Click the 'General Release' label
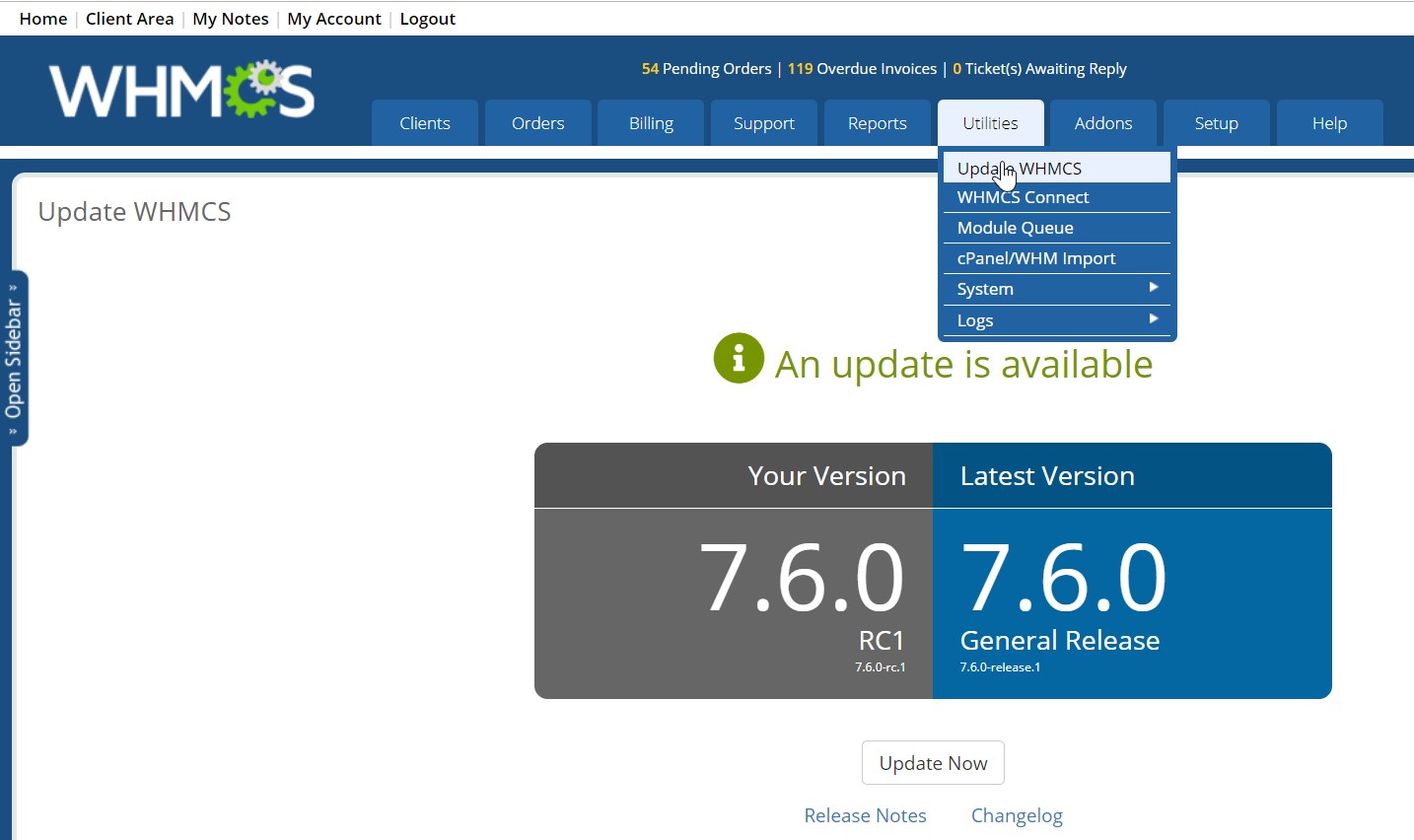This screenshot has width=1414, height=840. click(x=1060, y=641)
